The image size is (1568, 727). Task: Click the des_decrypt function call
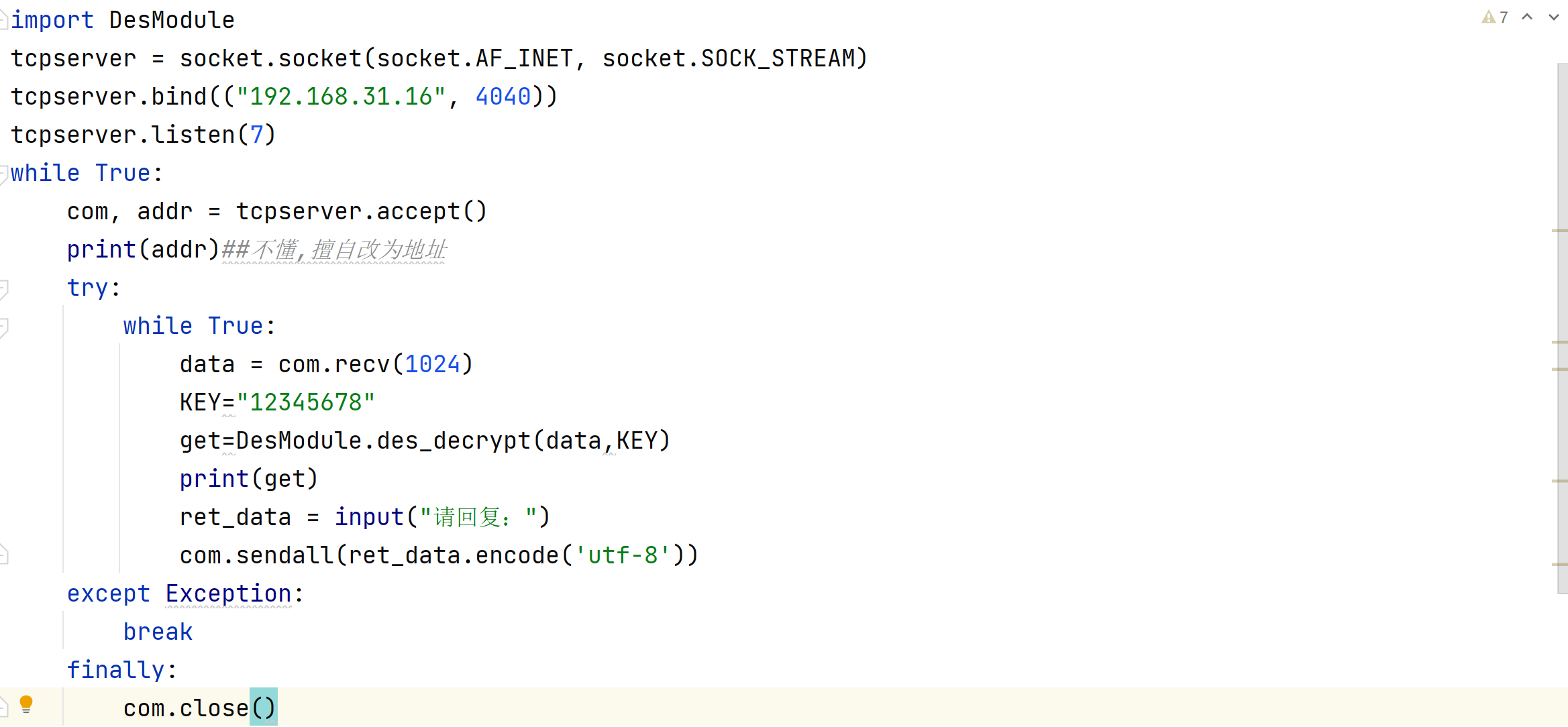(x=454, y=441)
